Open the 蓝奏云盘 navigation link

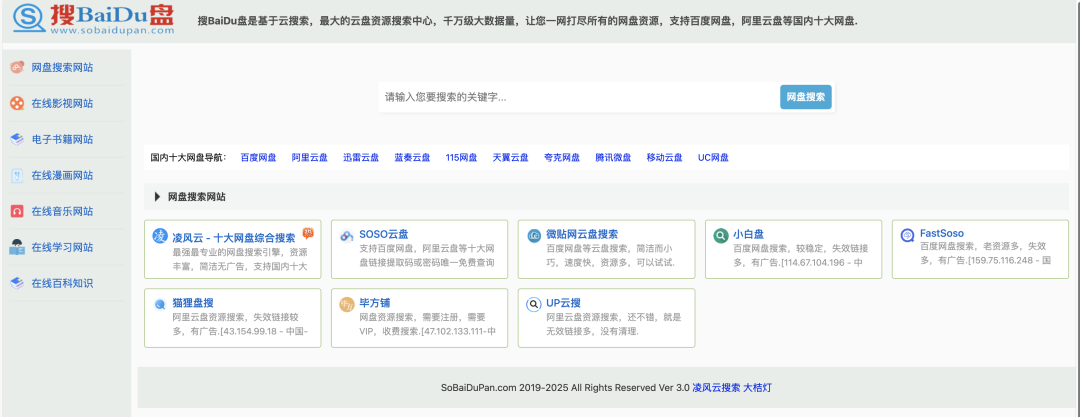point(412,157)
